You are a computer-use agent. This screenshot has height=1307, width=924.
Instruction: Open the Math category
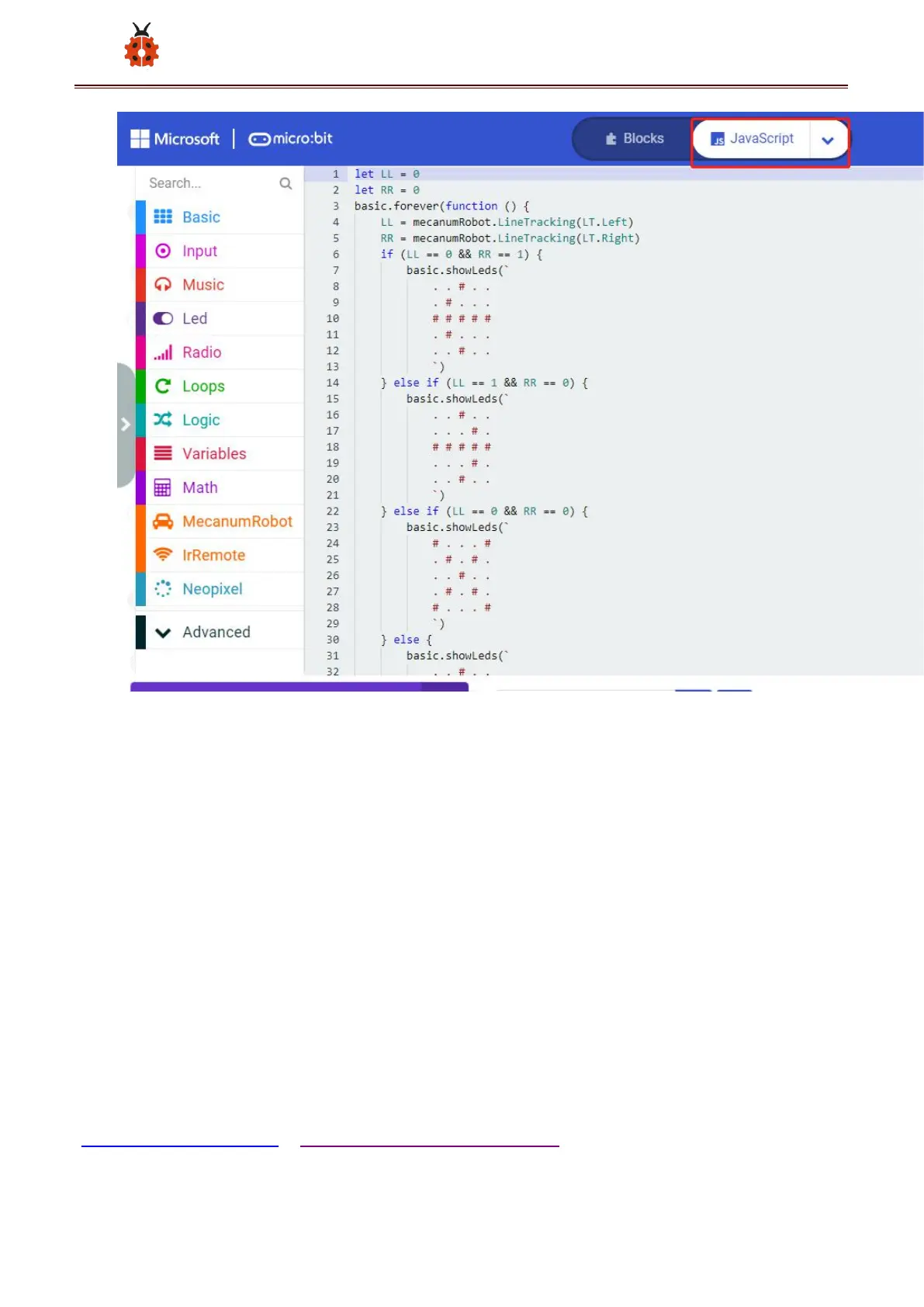coord(220,487)
